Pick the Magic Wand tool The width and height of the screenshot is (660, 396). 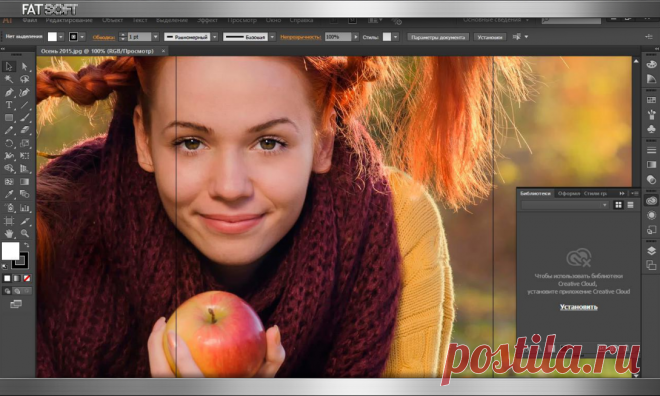point(9,79)
